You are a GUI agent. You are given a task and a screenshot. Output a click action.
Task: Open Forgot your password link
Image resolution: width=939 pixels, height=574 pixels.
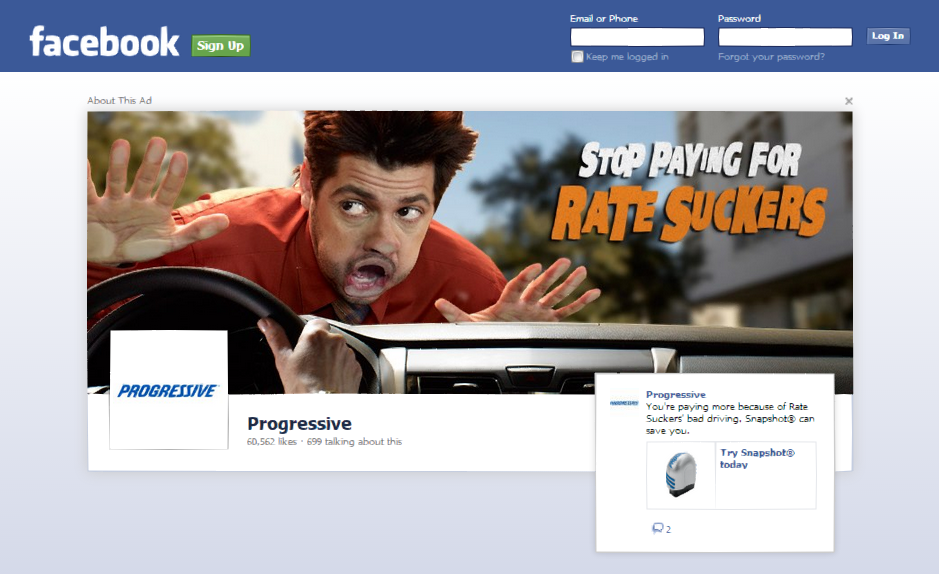click(771, 57)
